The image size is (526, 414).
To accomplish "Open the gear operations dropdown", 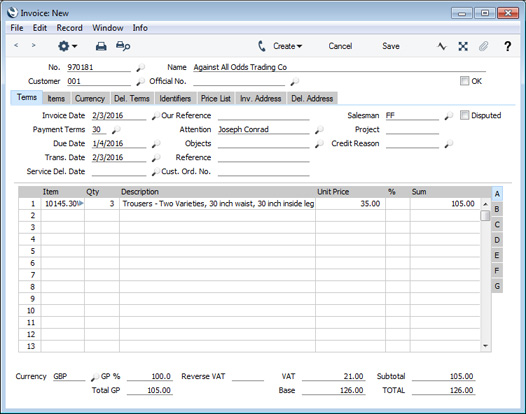I will click(67, 46).
